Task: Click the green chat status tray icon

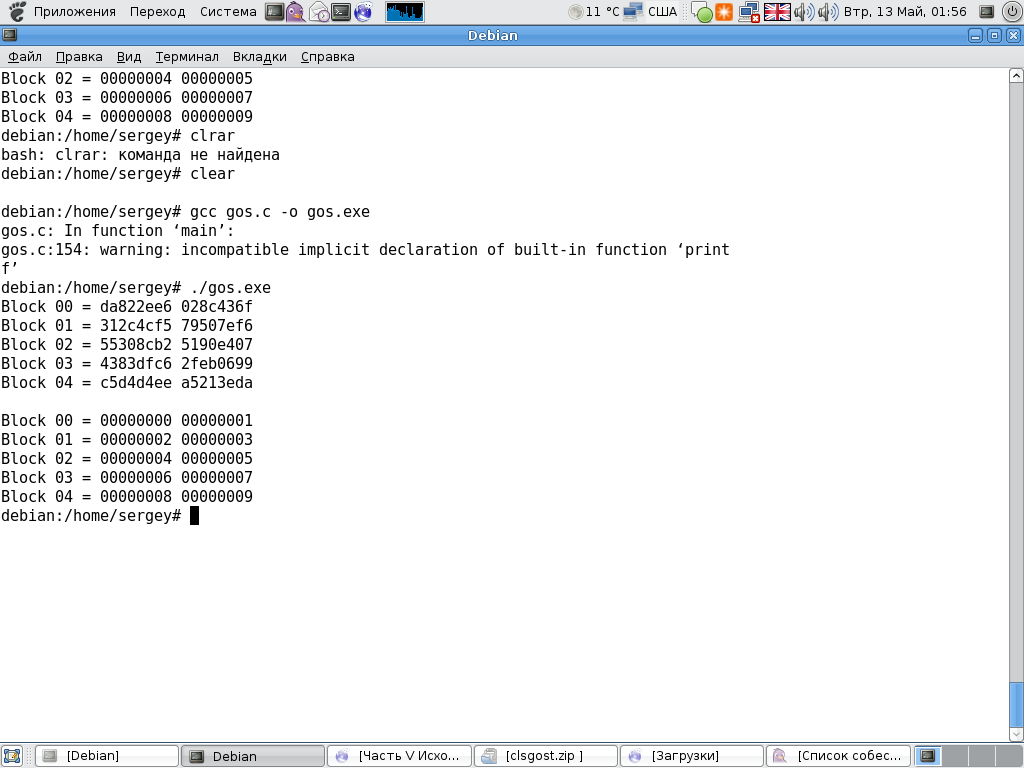Action: 702,12
